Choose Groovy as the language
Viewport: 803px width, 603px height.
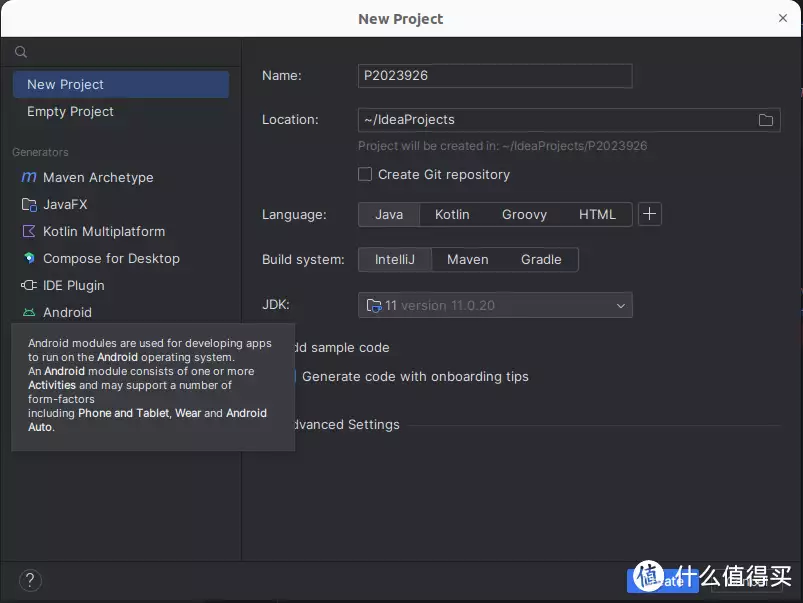(x=524, y=214)
